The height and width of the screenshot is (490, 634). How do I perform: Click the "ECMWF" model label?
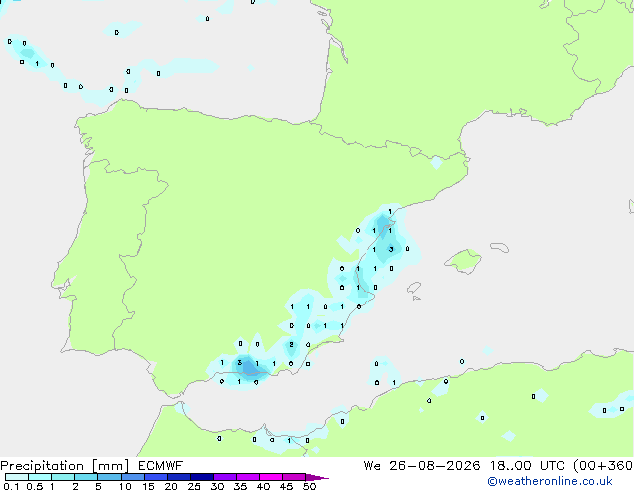point(161,466)
